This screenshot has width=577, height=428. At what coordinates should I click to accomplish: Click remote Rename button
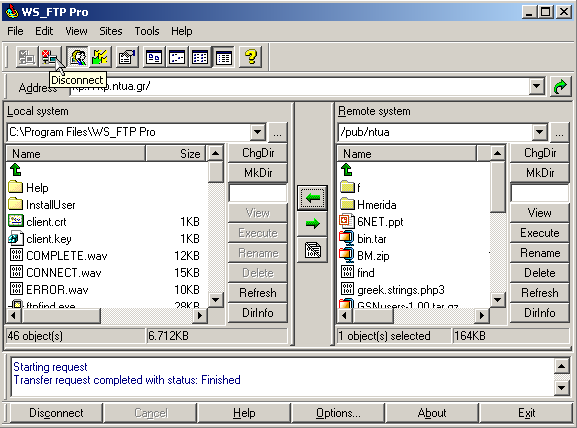539,253
